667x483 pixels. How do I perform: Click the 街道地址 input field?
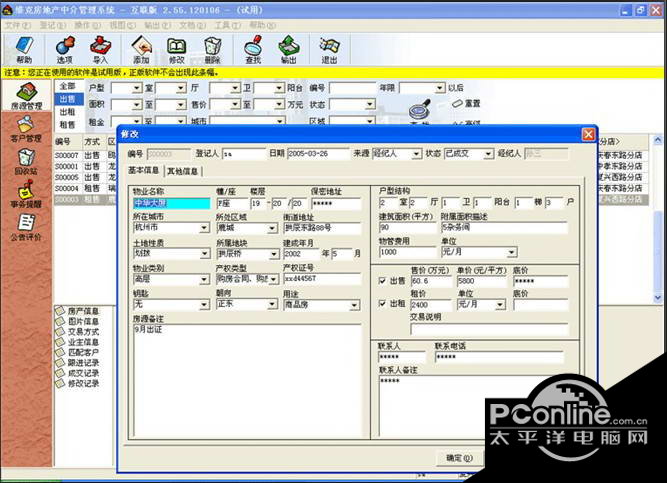322,228
